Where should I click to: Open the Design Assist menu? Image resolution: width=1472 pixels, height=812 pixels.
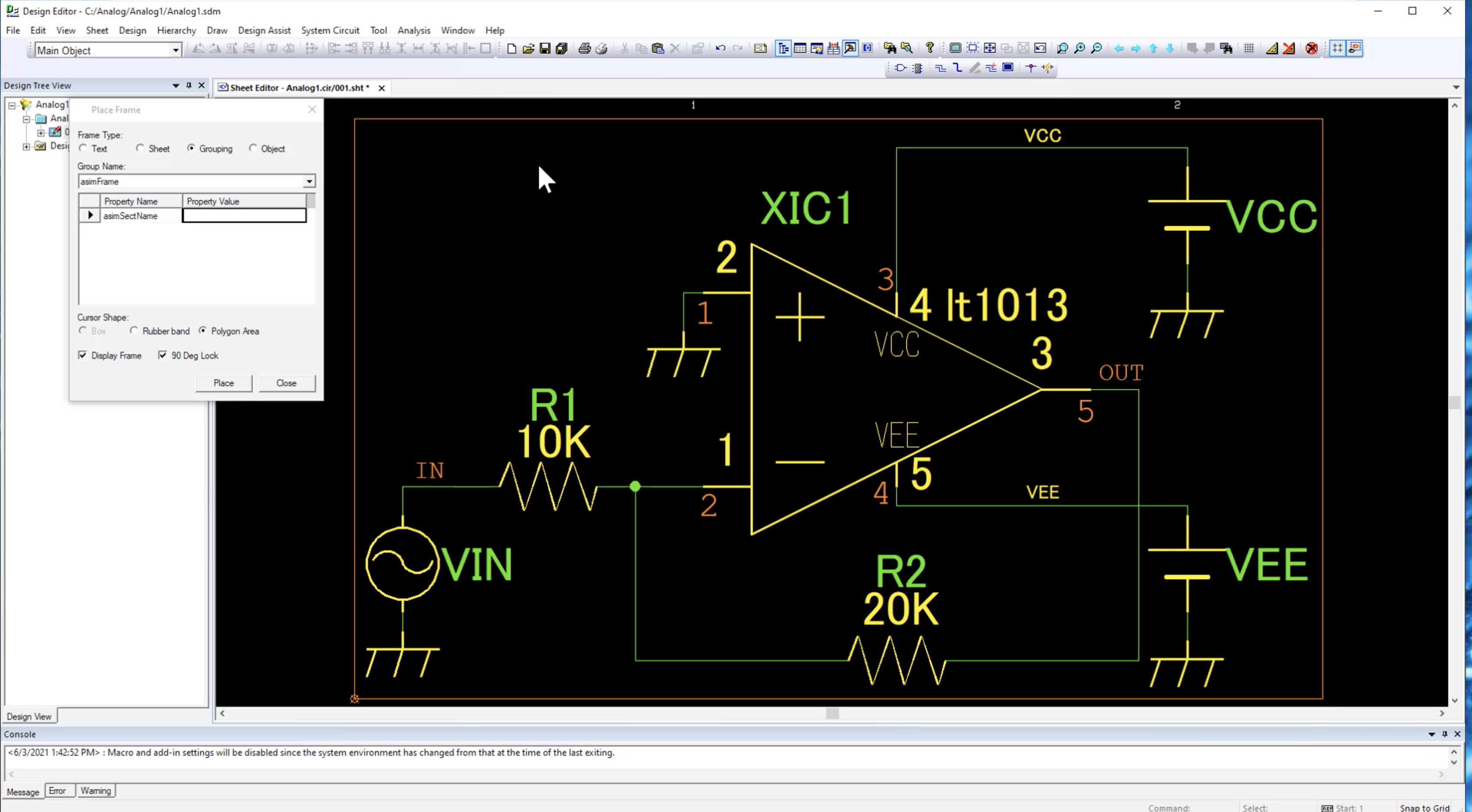coord(264,30)
